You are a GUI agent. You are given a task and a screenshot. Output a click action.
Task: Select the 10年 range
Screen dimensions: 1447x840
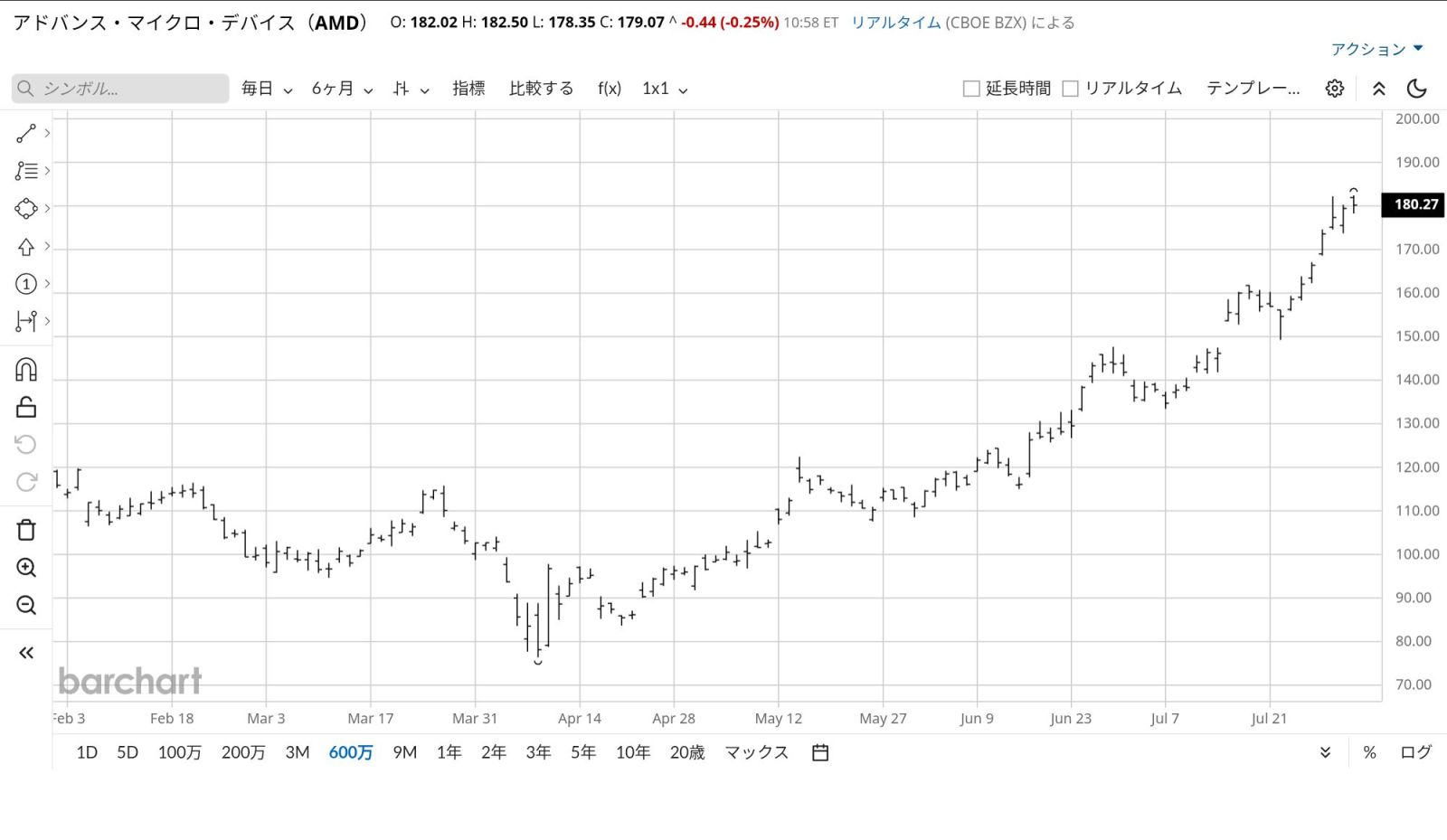tap(633, 752)
